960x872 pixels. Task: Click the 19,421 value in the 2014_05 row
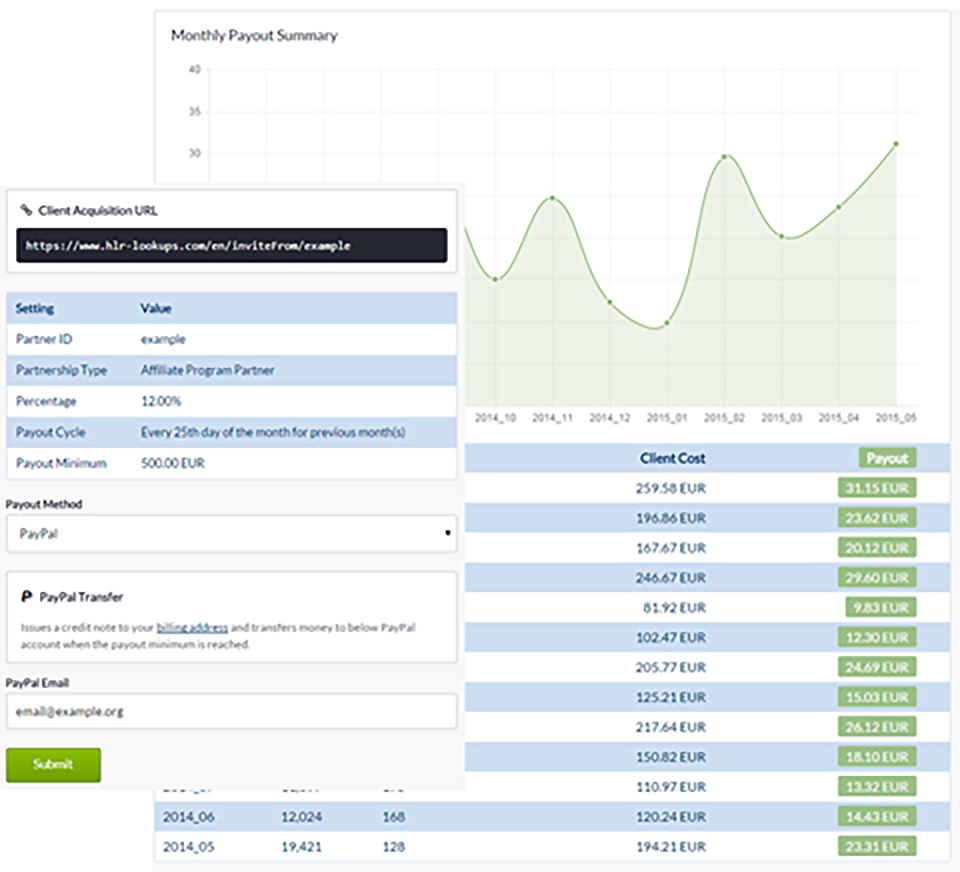click(301, 846)
